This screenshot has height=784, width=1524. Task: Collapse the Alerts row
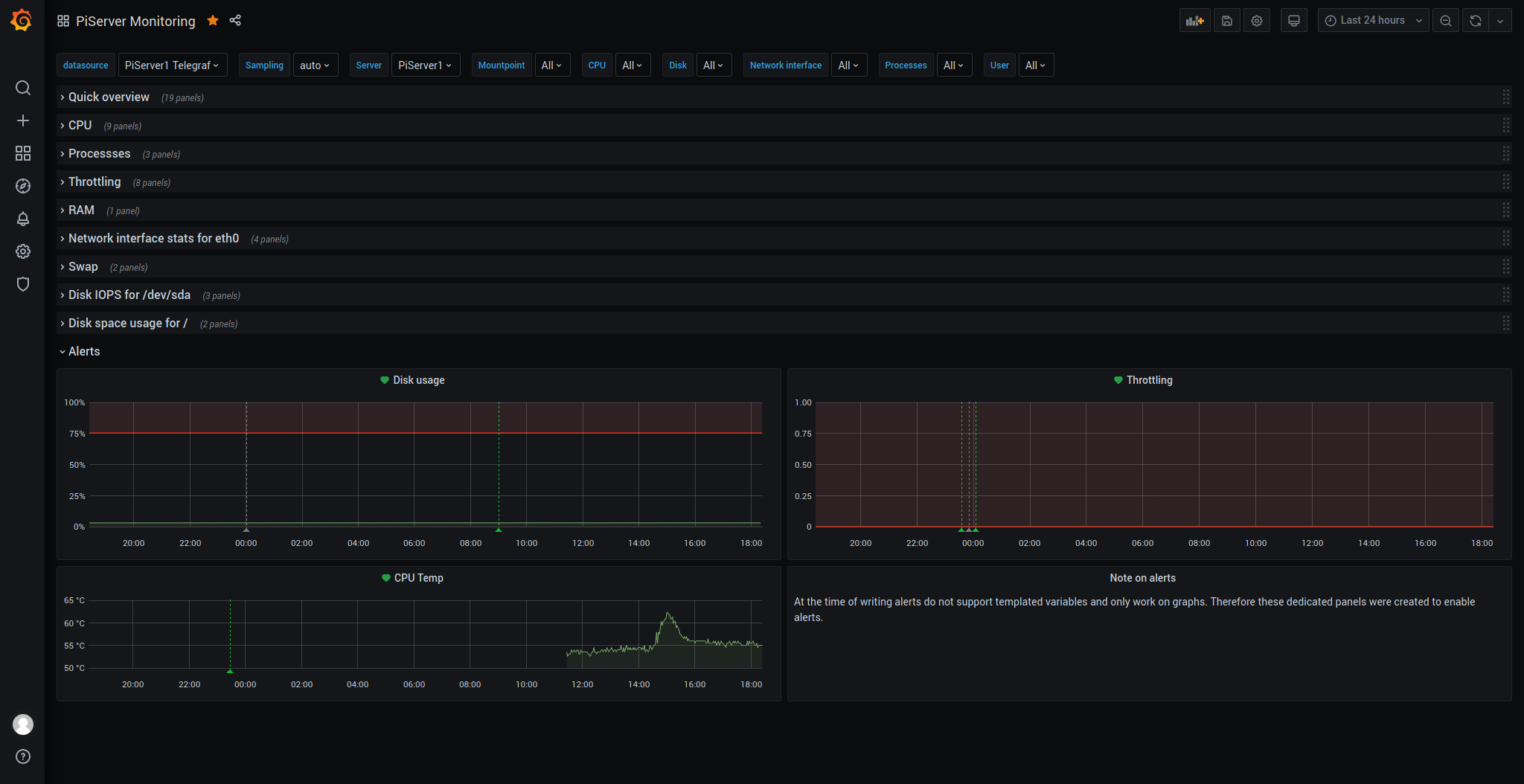click(83, 352)
